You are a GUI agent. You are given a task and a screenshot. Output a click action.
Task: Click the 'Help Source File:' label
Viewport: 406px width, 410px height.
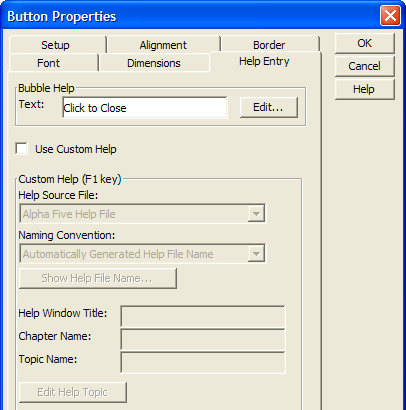pos(58,195)
